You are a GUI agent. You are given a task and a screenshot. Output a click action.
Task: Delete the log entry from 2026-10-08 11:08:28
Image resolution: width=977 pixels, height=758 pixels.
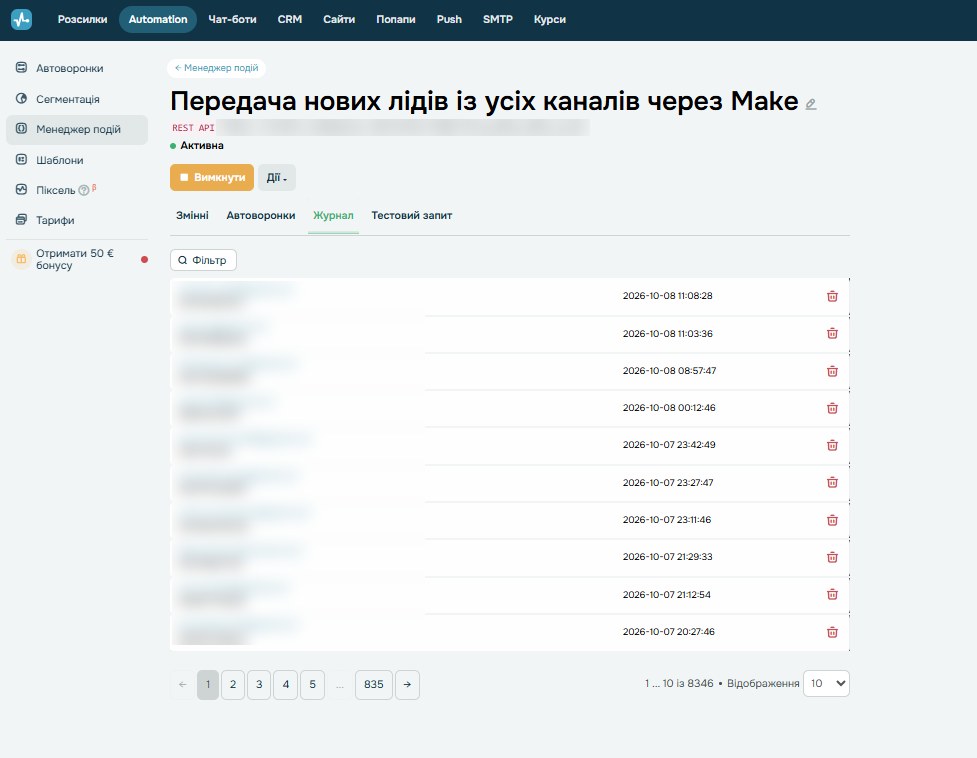click(x=832, y=296)
